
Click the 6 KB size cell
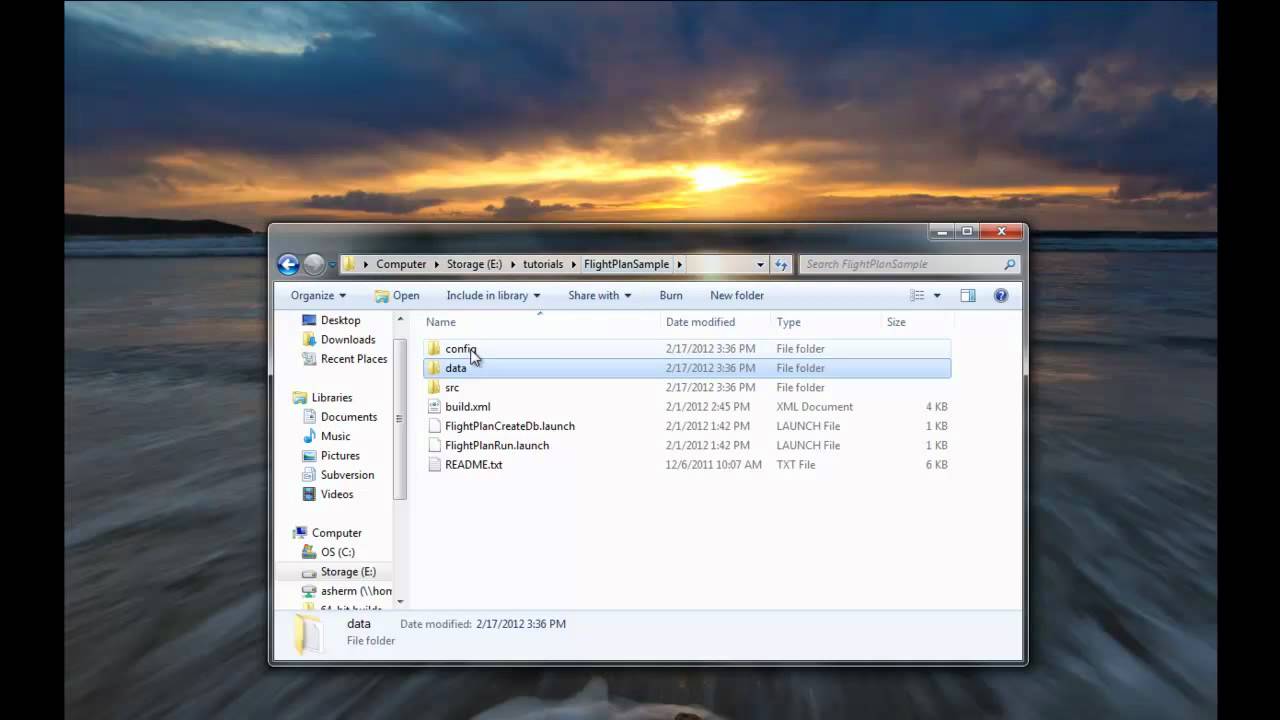tap(936, 465)
